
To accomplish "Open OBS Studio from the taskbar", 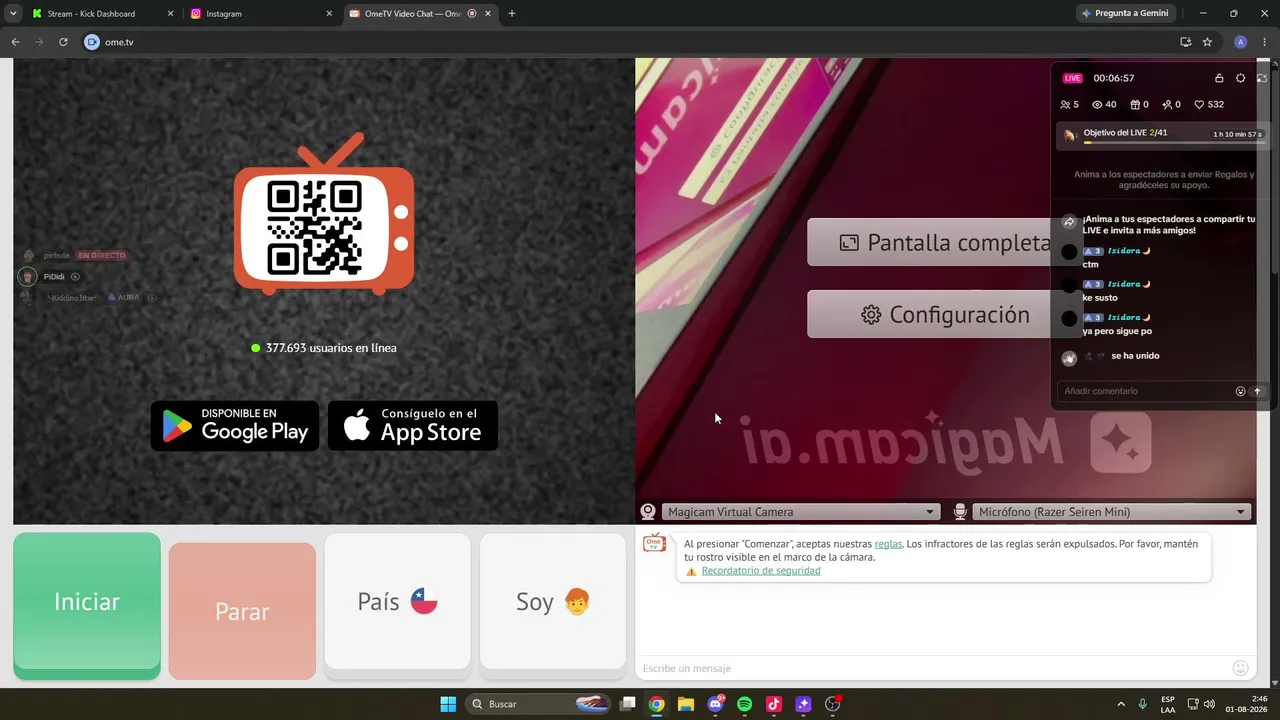I will (833, 704).
